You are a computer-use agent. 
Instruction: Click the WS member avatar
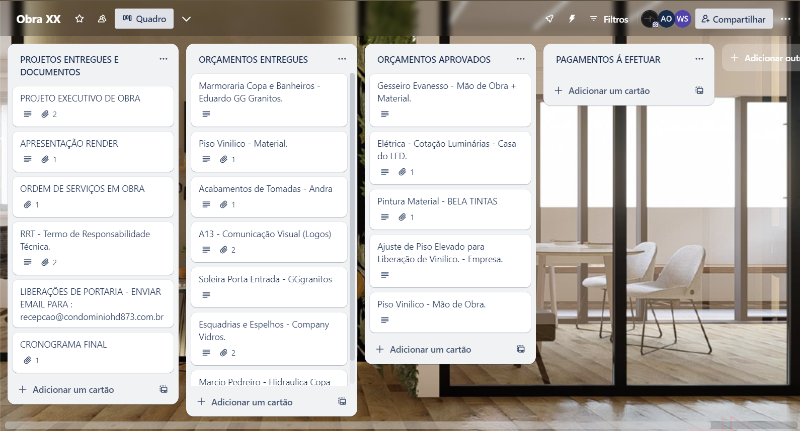point(682,19)
